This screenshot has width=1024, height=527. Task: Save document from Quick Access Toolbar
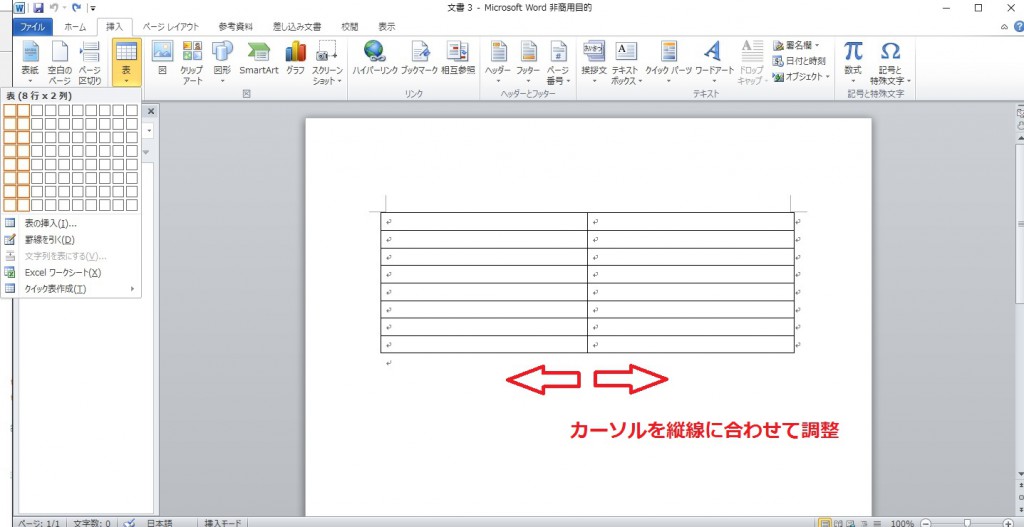tap(38, 8)
